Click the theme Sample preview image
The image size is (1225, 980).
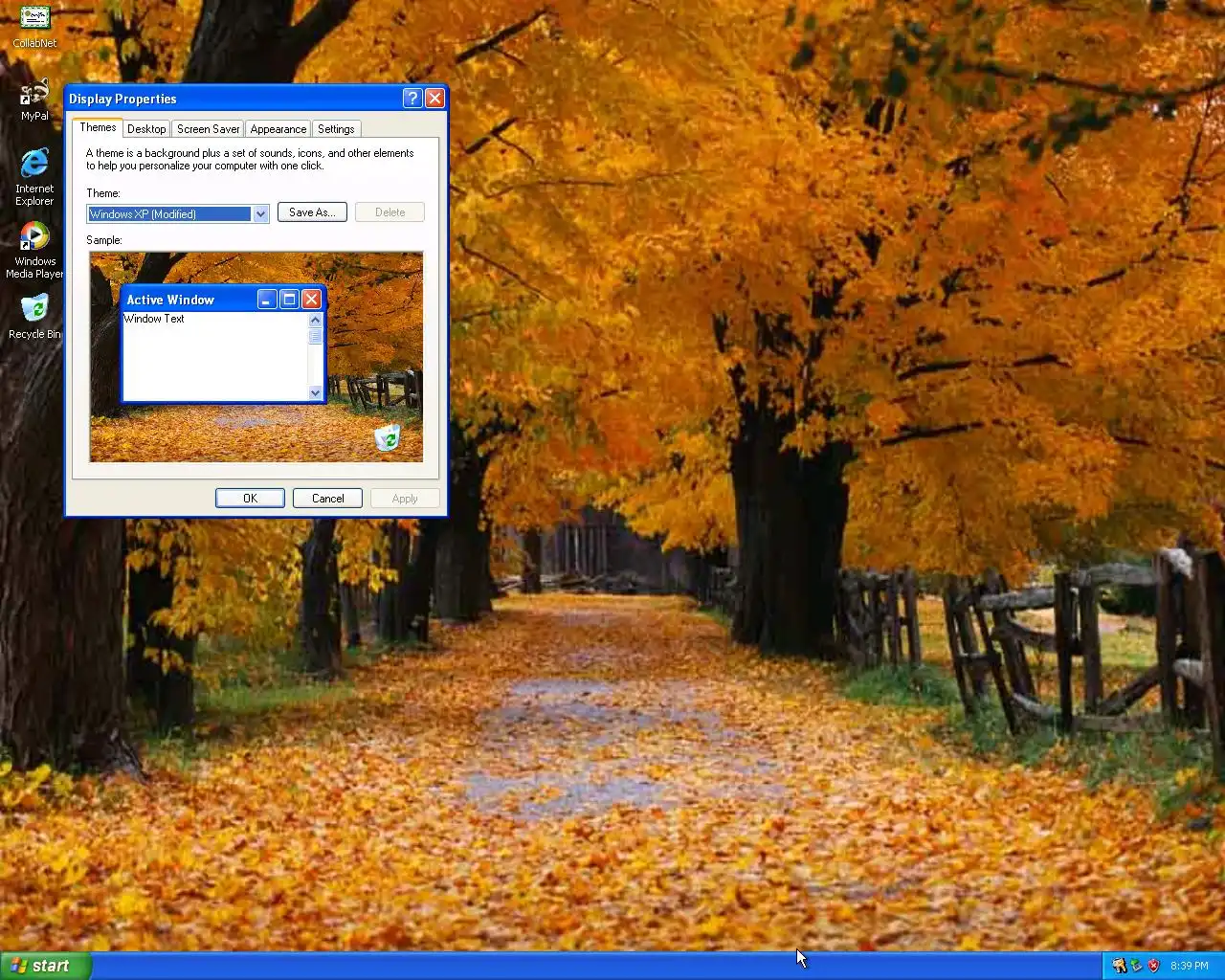tap(256, 357)
